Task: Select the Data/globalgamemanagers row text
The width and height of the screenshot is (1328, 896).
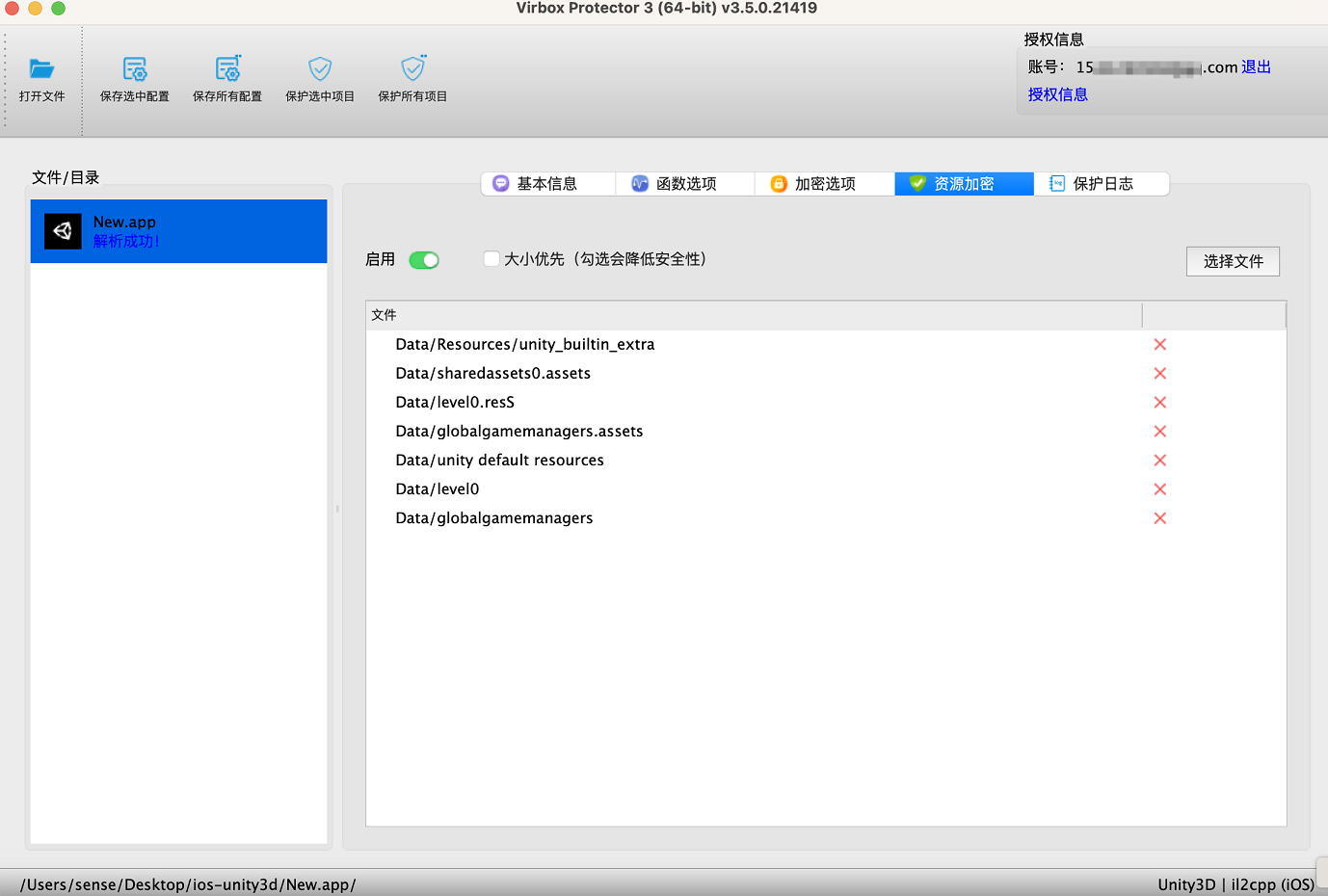Action: coord(494,518)
